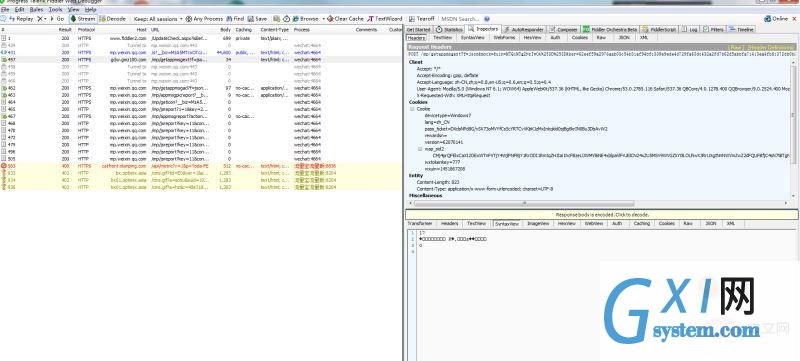800x361 pixels.
Task: Click the Browse toolbar button
Action: tap(306, 19)
